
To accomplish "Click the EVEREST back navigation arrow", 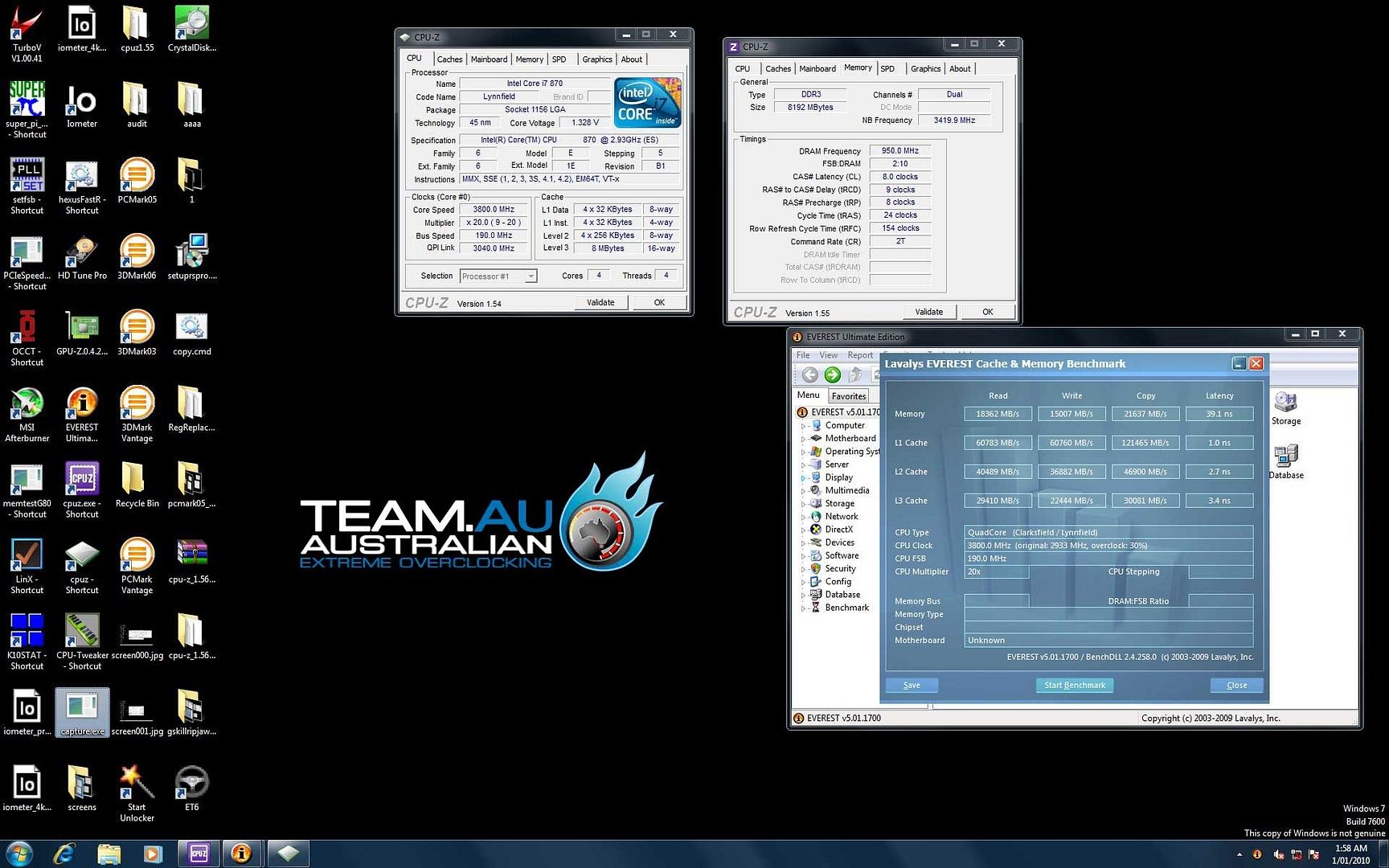I will click(810, 375).
